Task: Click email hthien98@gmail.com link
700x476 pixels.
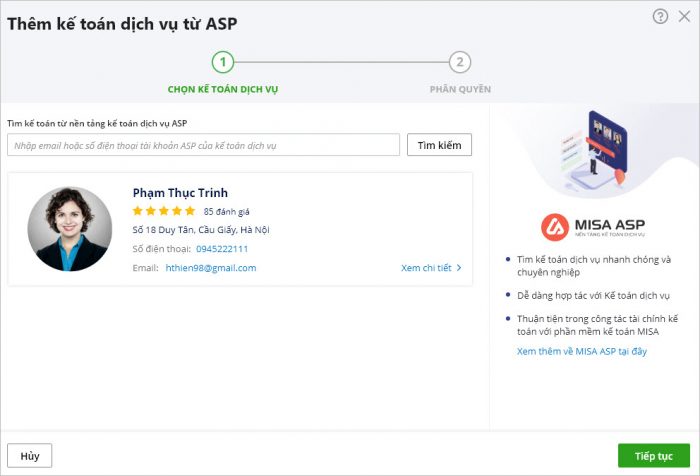Action: click(211, 268)
